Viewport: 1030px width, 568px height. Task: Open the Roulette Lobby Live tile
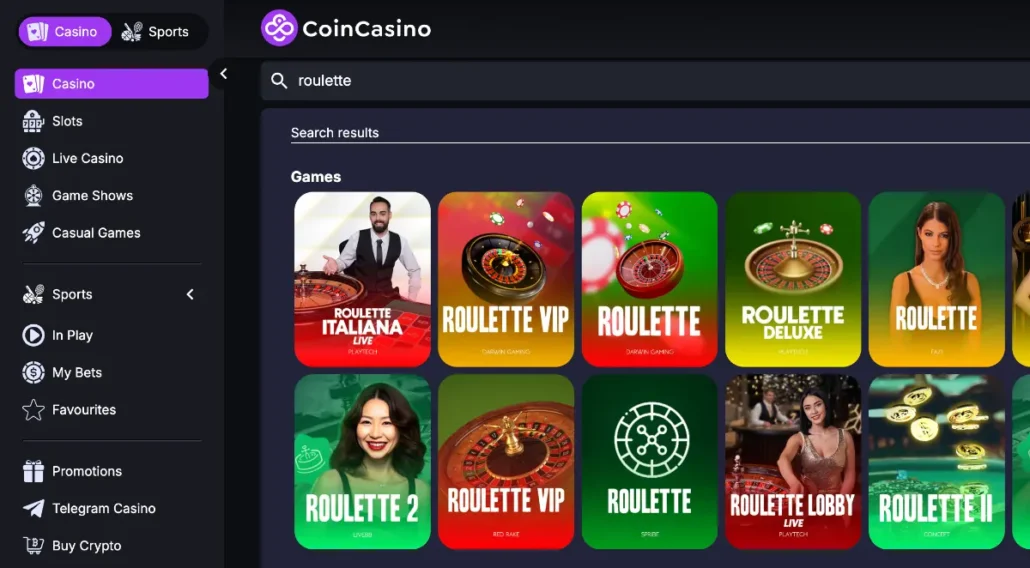tap(793, 462)
